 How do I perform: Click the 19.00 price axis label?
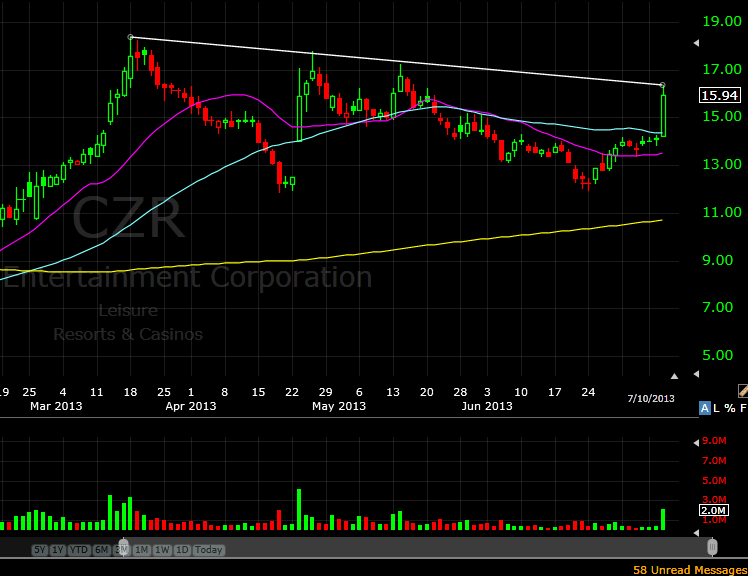pos(722,21)
